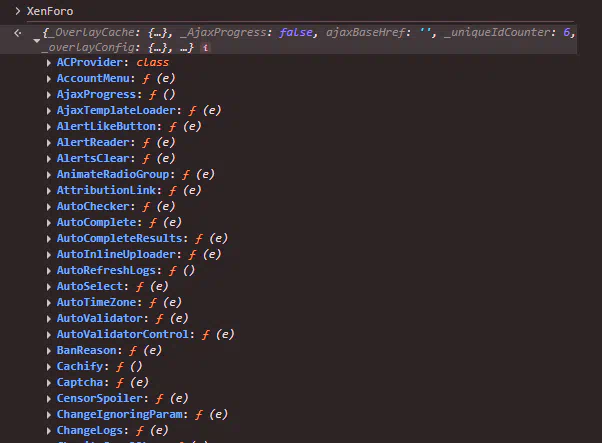Select the _overlayConfig property name

point(88,48)
